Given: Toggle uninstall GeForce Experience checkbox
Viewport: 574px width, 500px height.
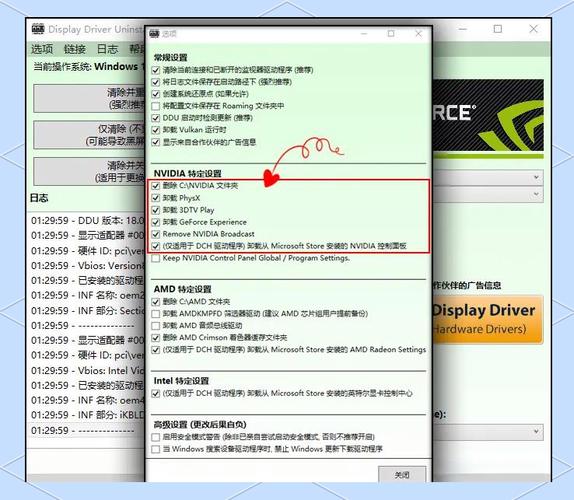Looking at the screenshot, I should (x=156, y=222).
